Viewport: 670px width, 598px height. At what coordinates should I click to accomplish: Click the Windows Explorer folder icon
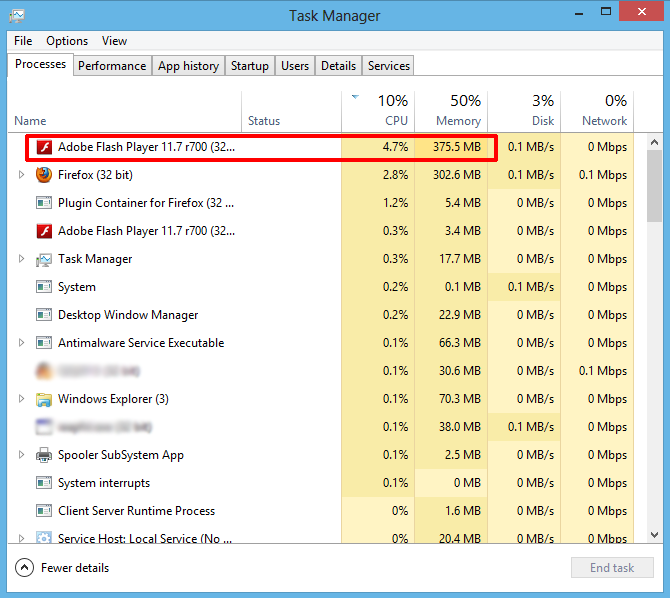click(x=44, y=399)
